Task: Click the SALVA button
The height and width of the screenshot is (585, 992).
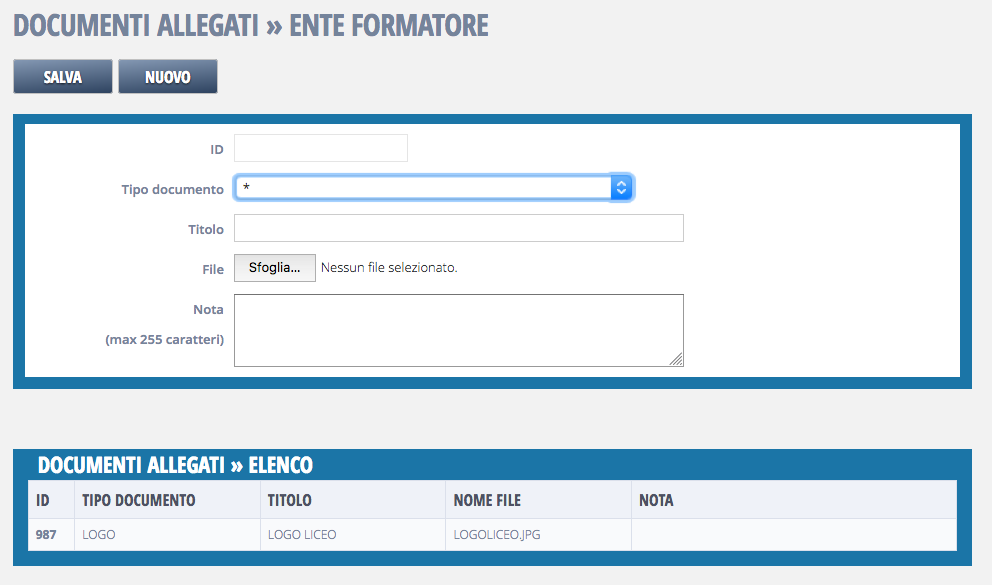Action: pos(63,77)
